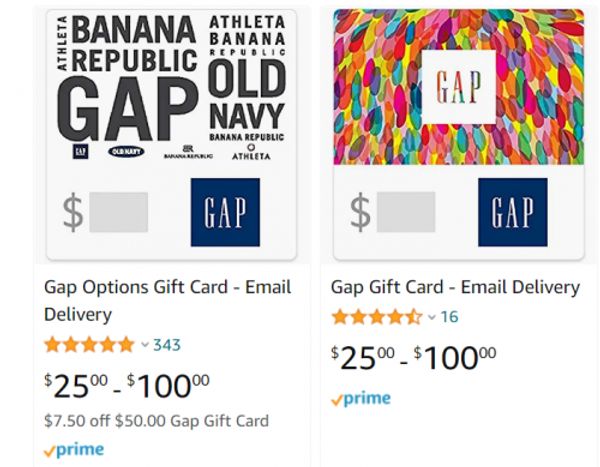This screenshot has width=600, height=467.
Task: Click the Prime badge under Gap Options card
Action: [74, 450]
